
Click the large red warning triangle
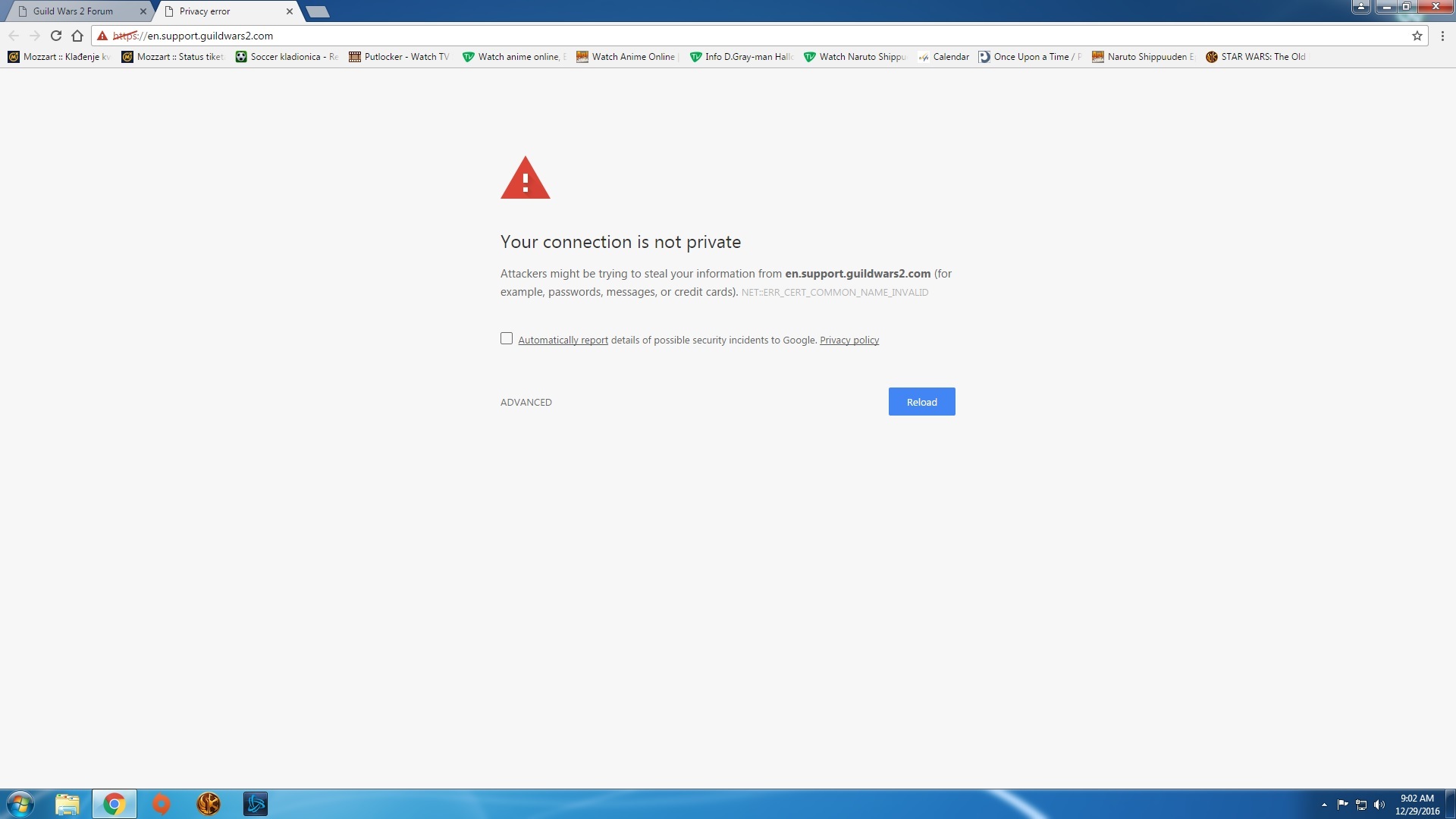point(526,178)
